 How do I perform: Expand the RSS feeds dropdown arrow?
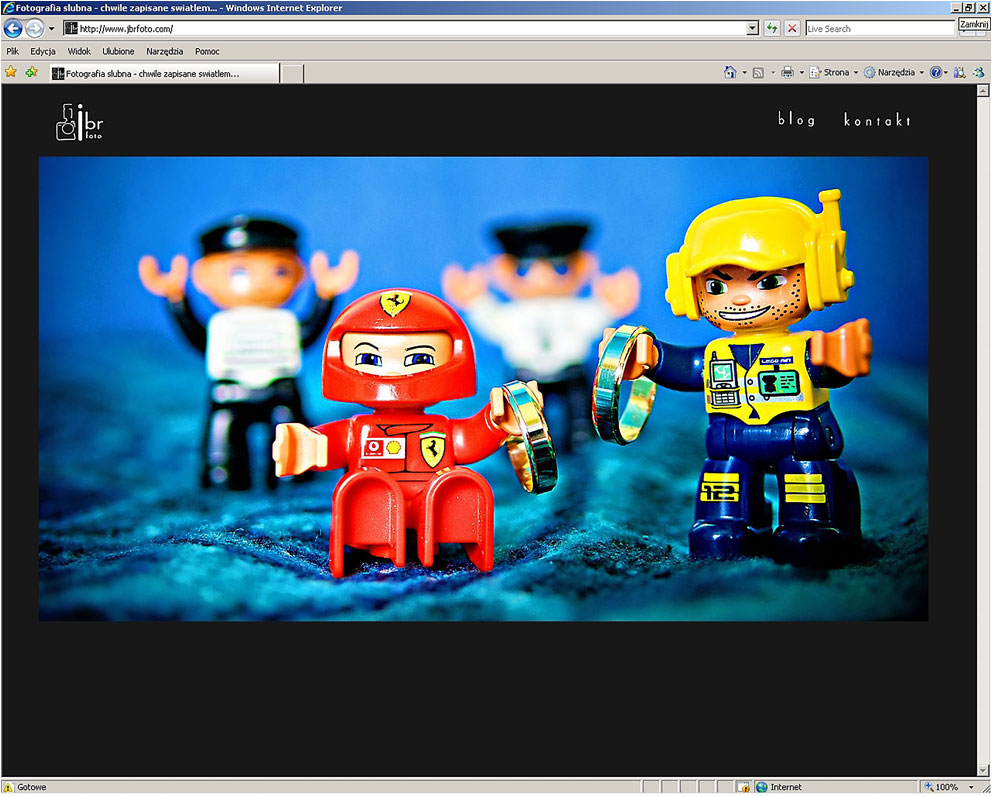pyautogui.click(x=773, y=72)
